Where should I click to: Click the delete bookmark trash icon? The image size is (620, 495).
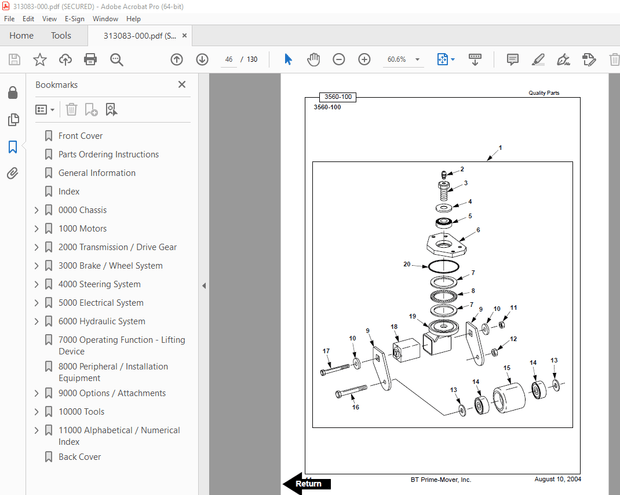[71, 110]
